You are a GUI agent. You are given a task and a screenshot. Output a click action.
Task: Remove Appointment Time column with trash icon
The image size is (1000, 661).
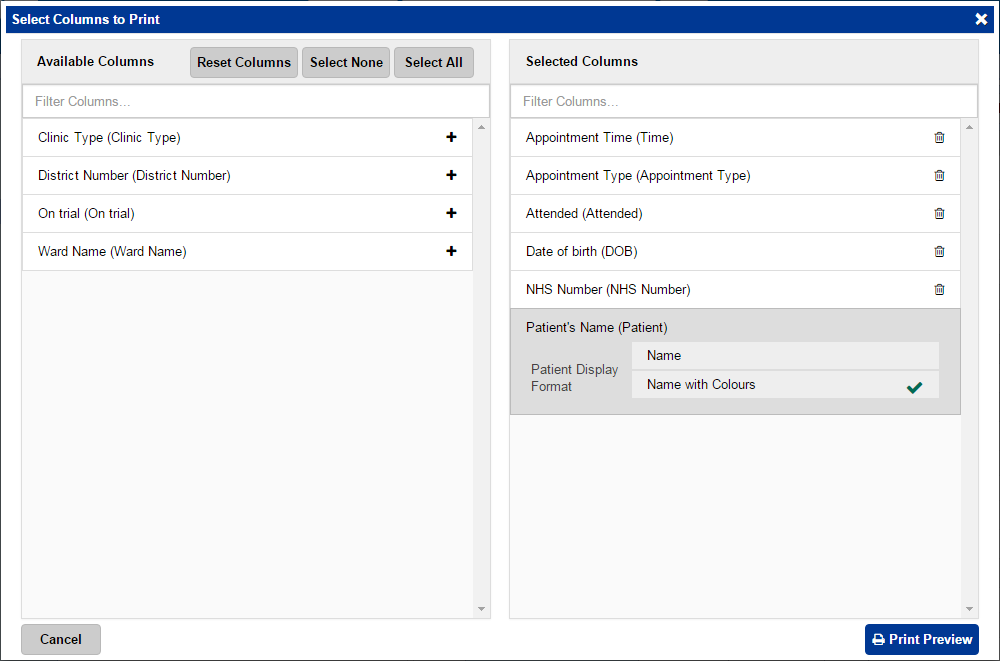tap(939, 138)
